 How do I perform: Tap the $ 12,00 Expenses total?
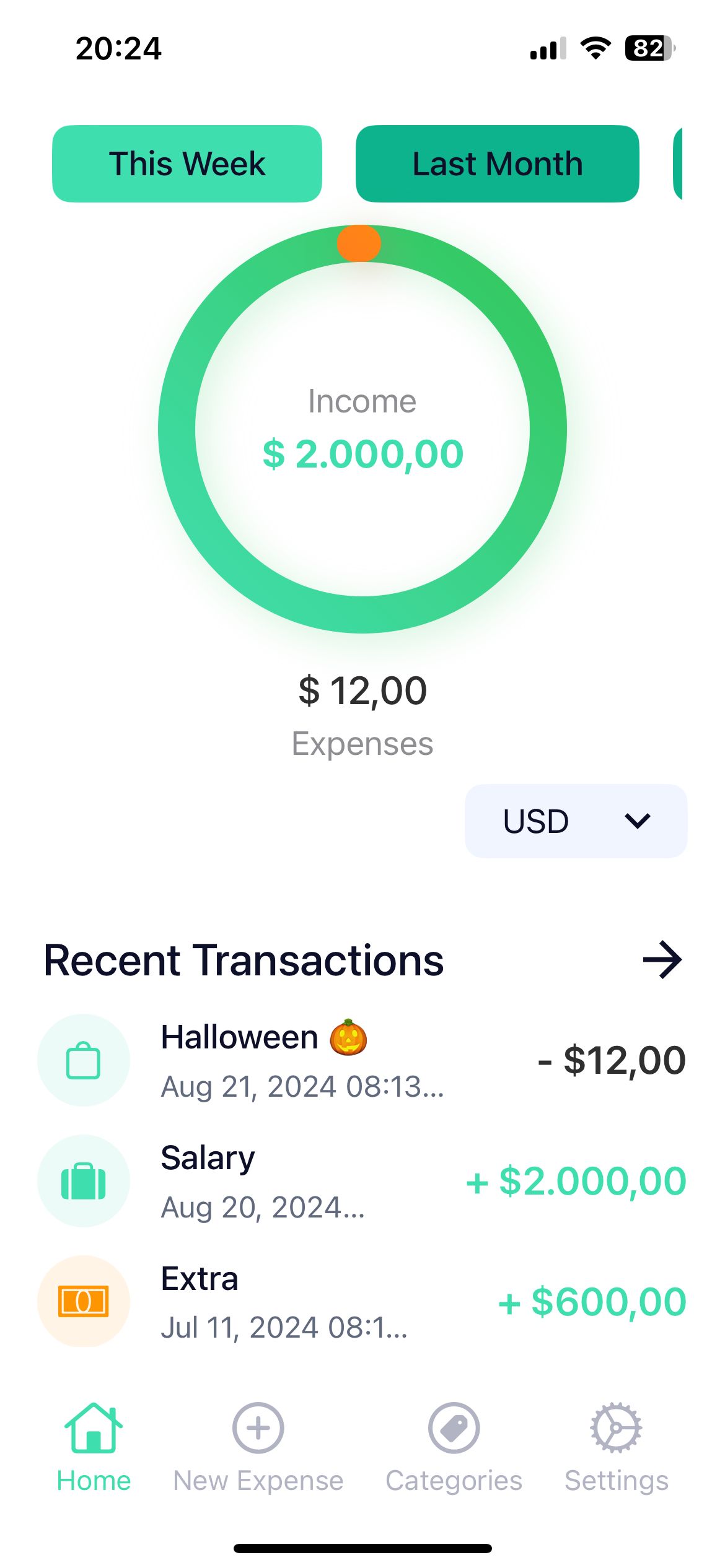click(363, 690)
